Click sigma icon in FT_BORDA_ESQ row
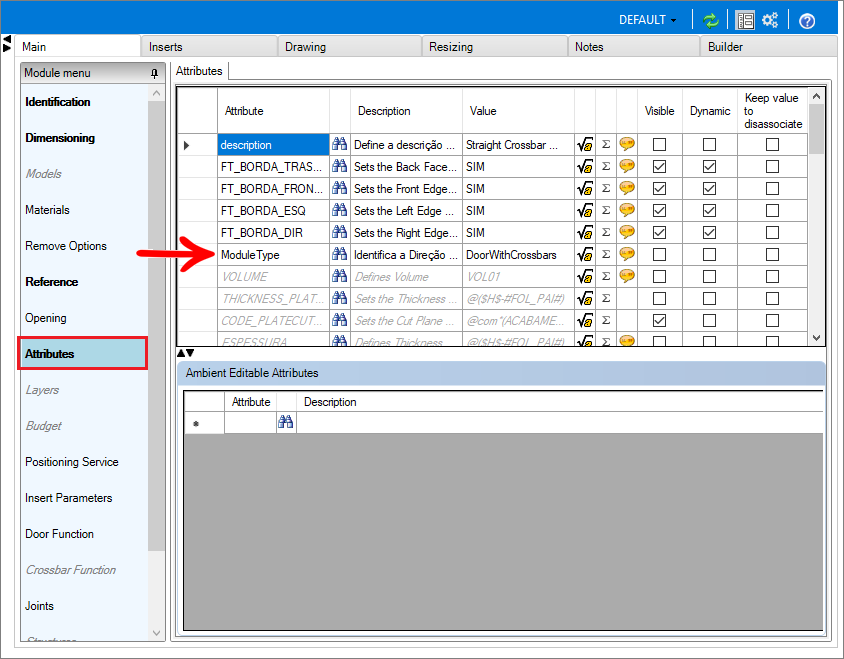844x659 pixels. pyautogui.click(x=606, y=211)
